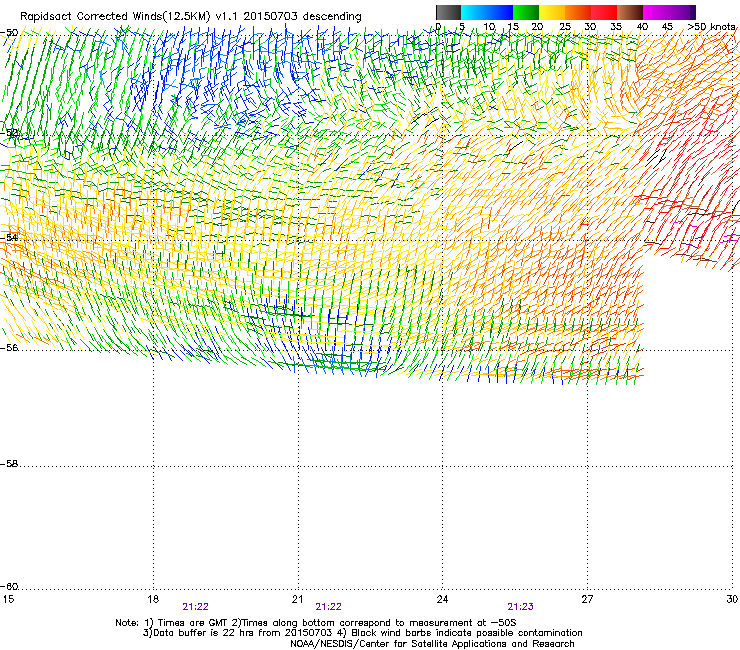This screenshot has height=650, width=740.
Task: Click the 21:22 timestamp beside longitude 18
Action: click(195, 607)
